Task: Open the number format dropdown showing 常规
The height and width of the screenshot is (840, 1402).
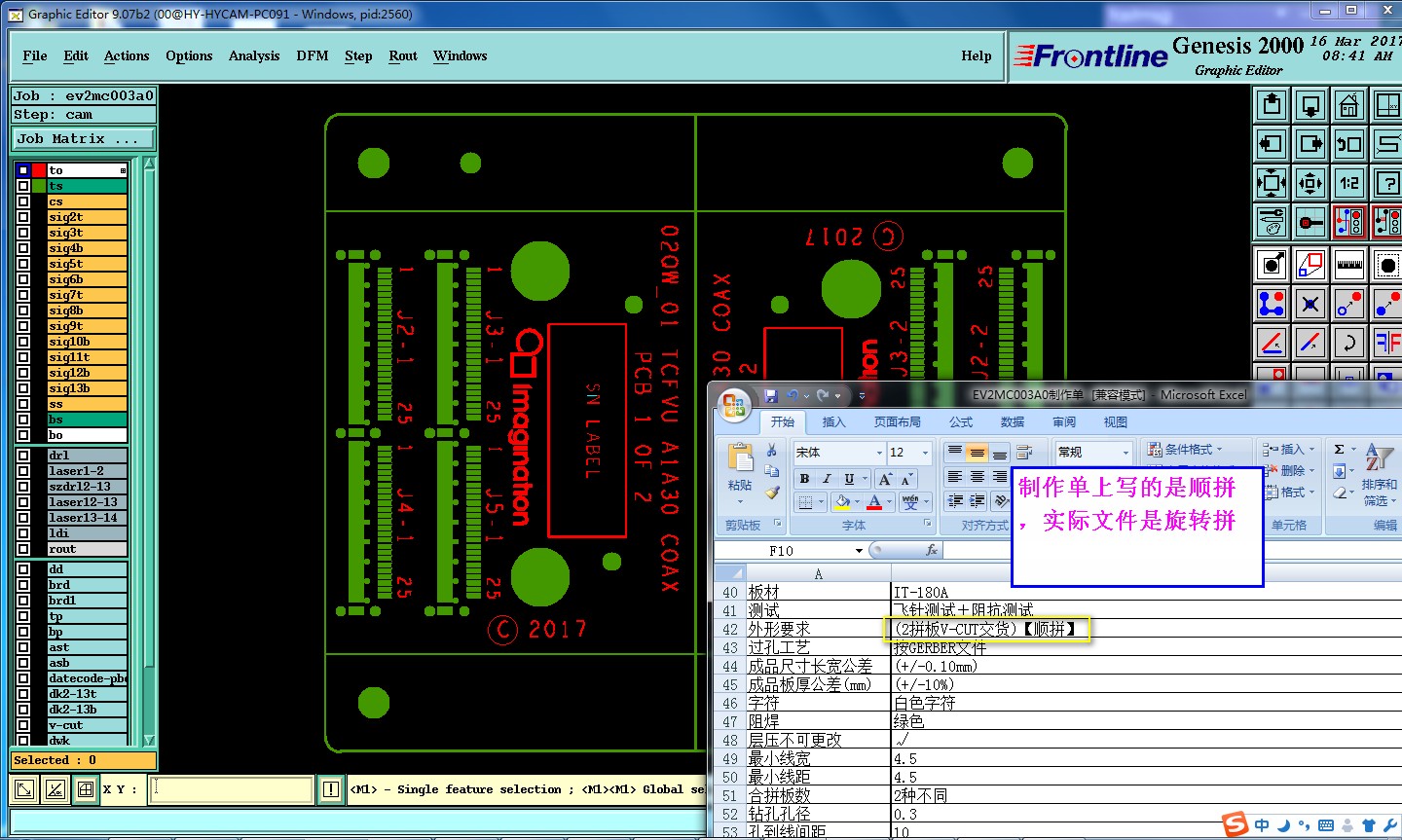Action: coord(1125,453)
